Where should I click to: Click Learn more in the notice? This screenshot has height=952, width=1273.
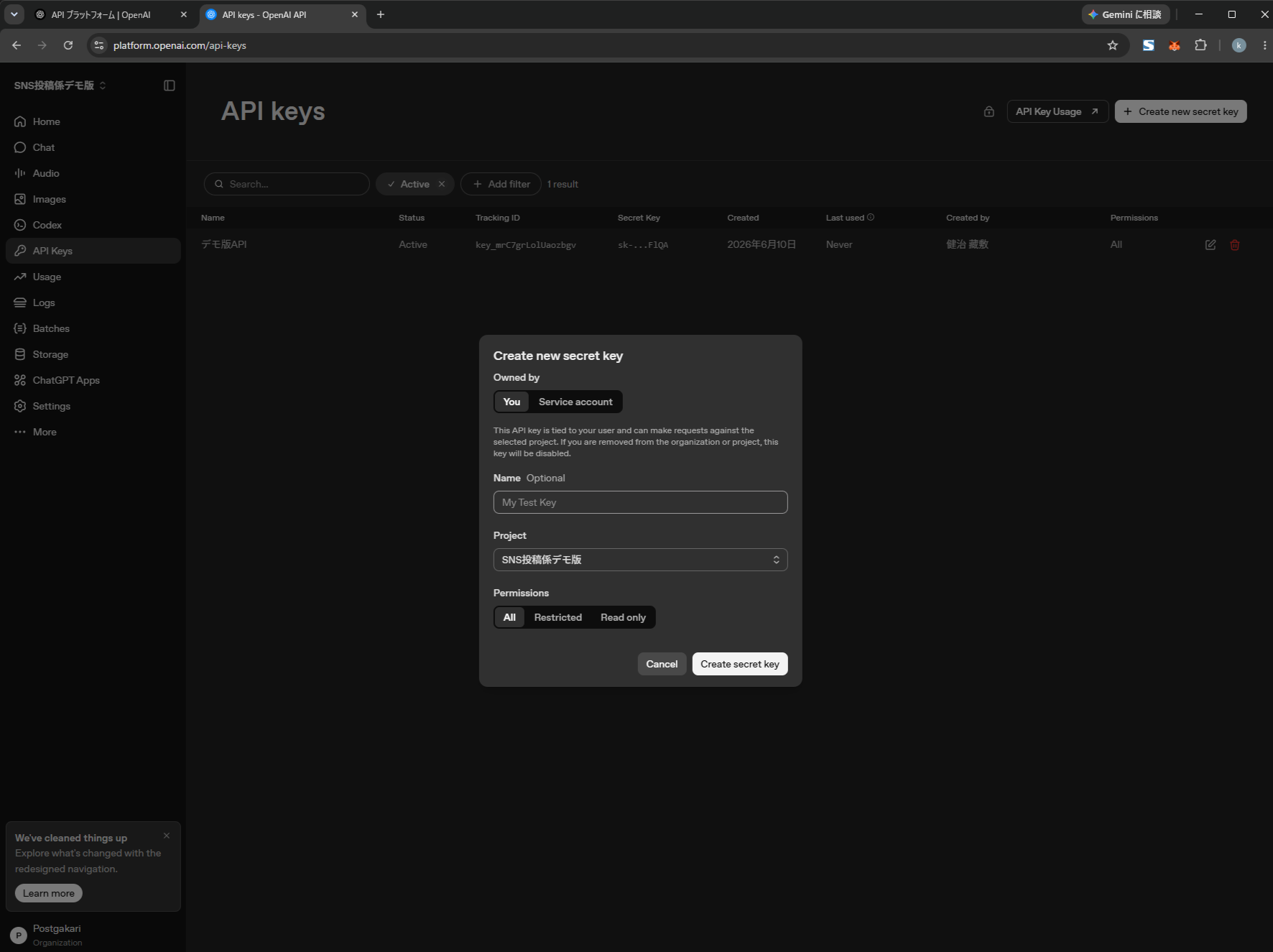pos(49,893)
